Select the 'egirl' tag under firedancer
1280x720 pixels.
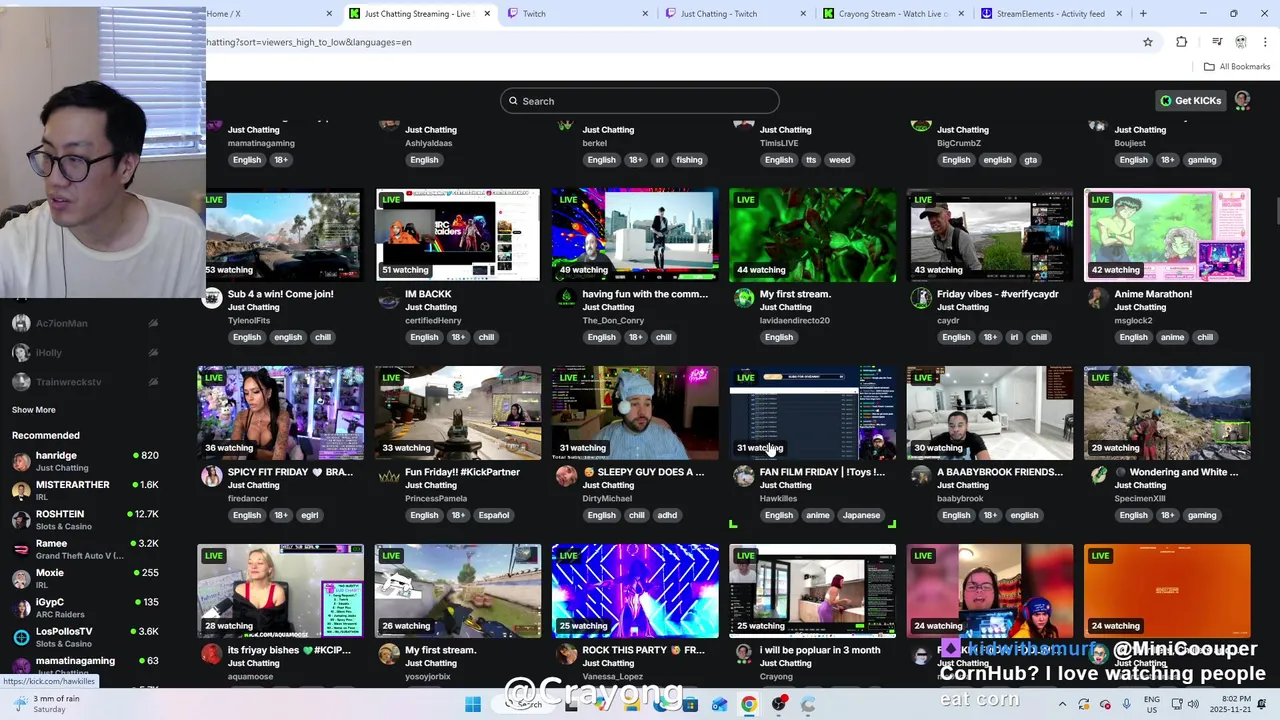[309, 515]
